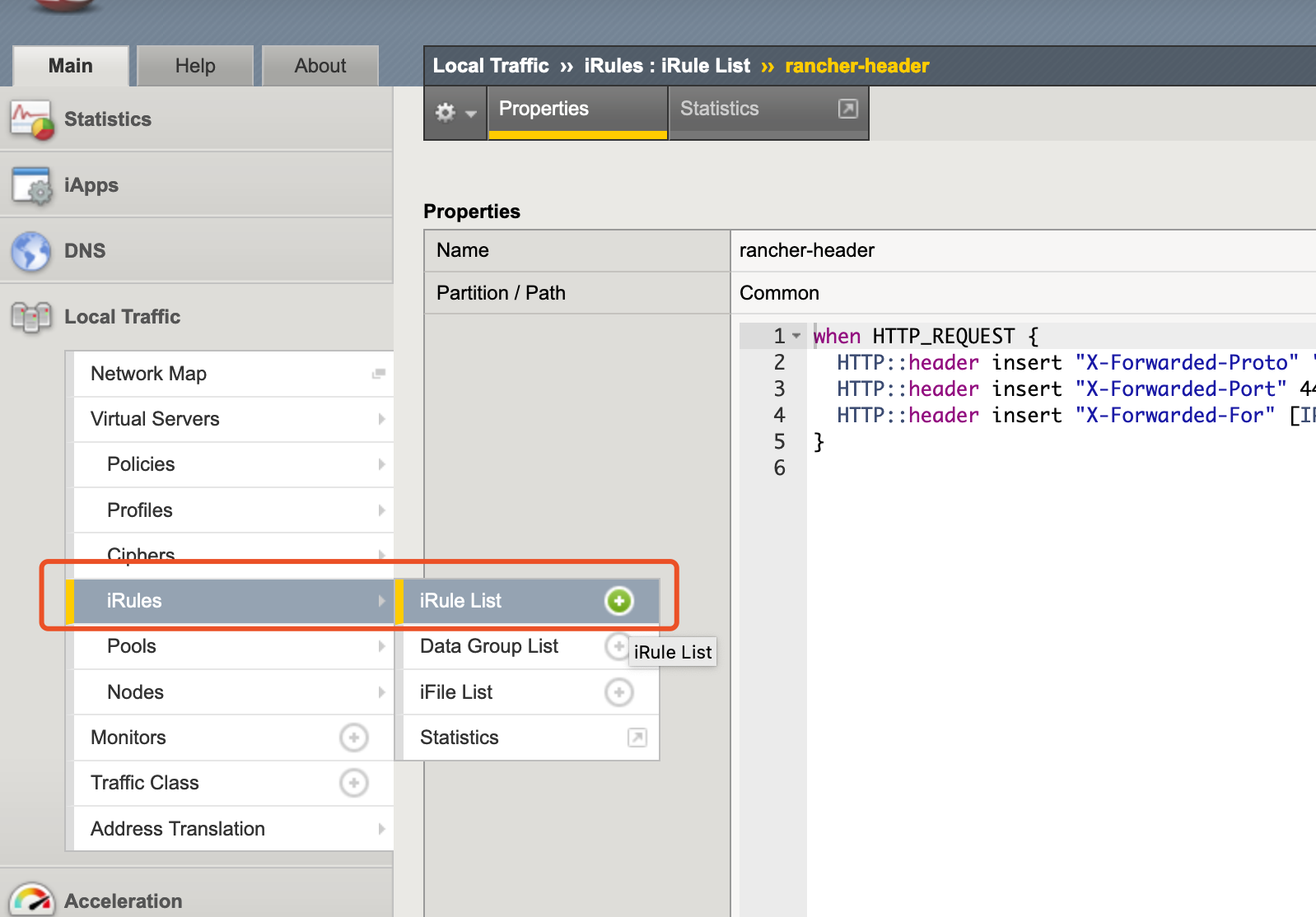The height and width of the screenshot is (917, 1316).
Task: Open the Statistics chart icon in the sidebar
Action: (32, 119)
